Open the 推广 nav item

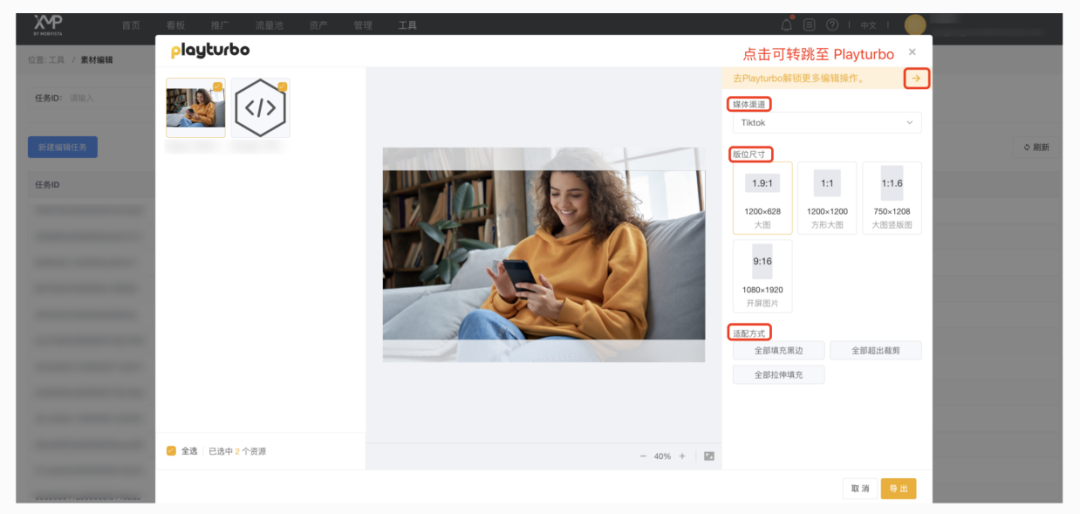[x=220, y=25]
